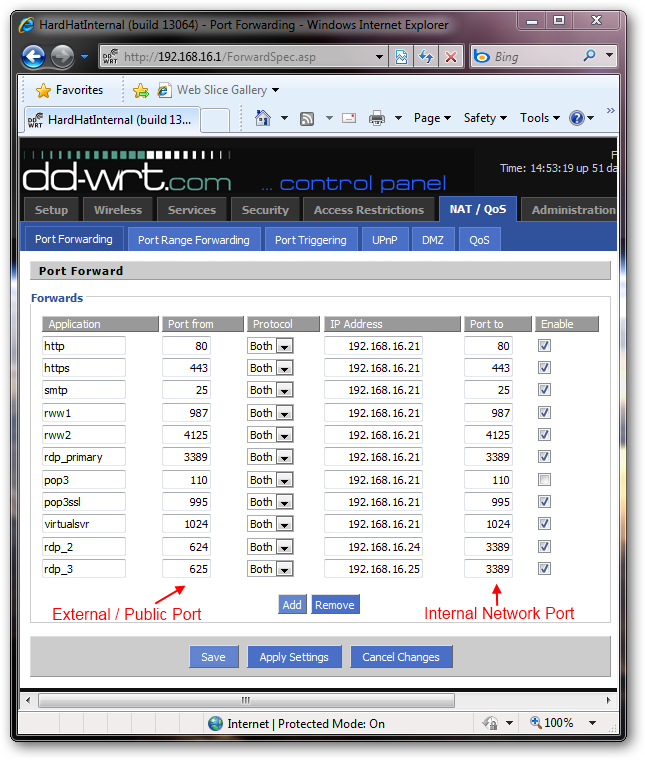Click the Cancel Changes button
This screenshot has width=645, height=760.
coord(401,657)
